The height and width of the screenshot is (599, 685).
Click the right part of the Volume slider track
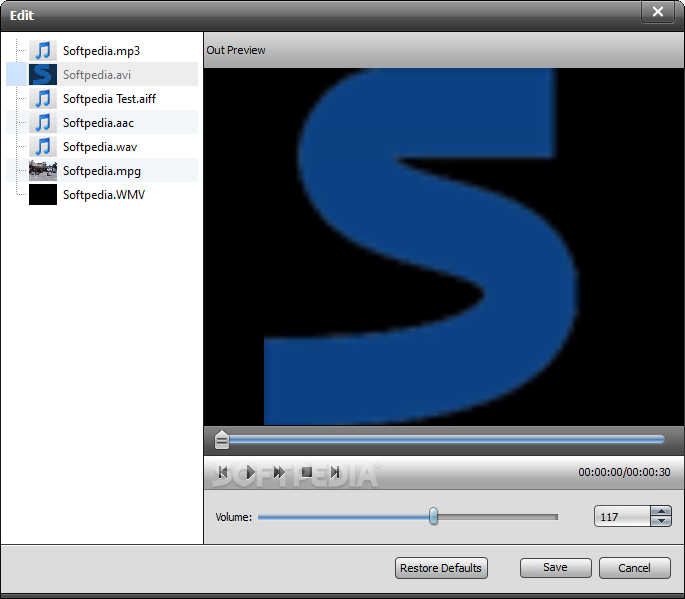[498, 517]
